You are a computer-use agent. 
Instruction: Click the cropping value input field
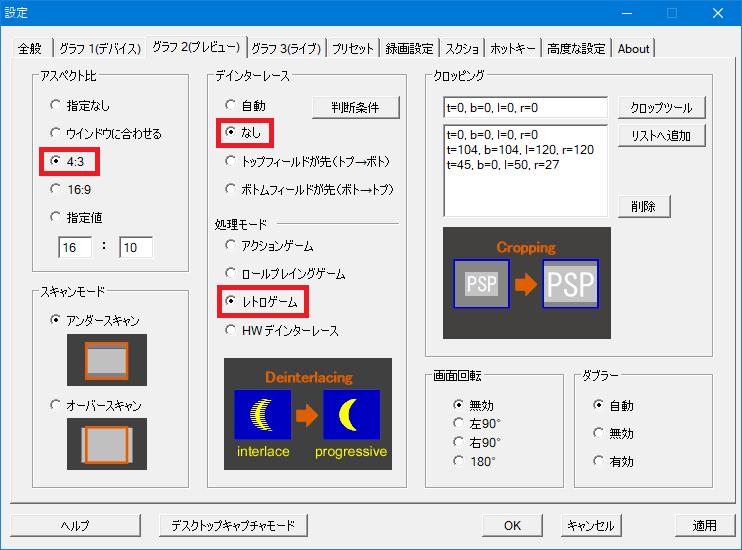(x=525, y=107)
